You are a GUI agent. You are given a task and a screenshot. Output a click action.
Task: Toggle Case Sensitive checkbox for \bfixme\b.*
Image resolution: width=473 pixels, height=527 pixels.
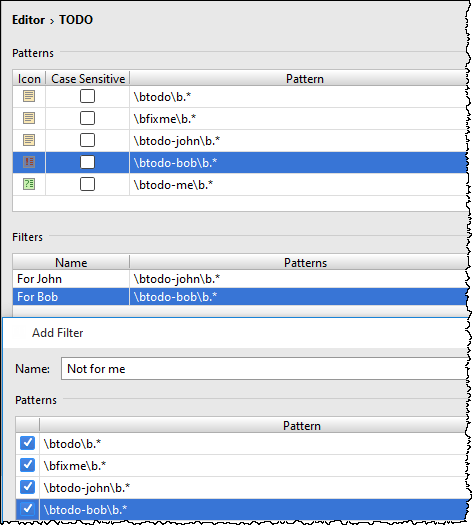click(87, 118)
